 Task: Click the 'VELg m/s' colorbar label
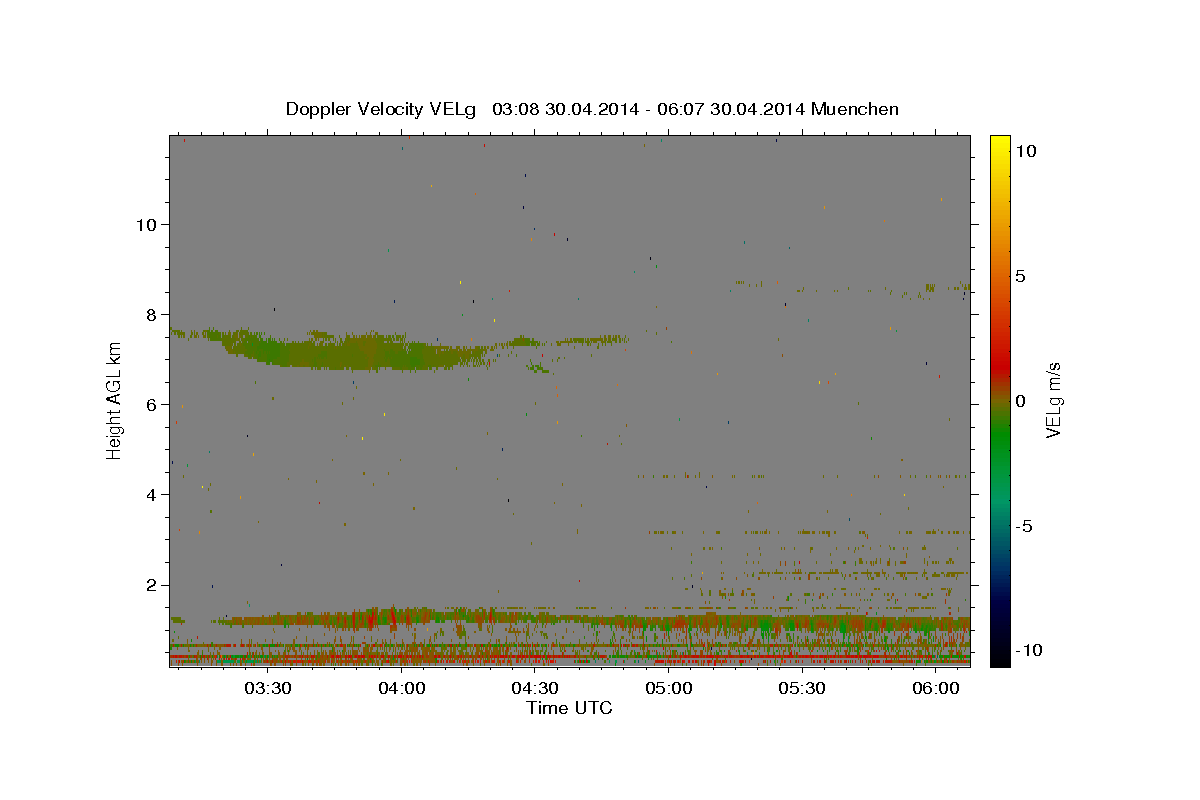point(1054,400)
